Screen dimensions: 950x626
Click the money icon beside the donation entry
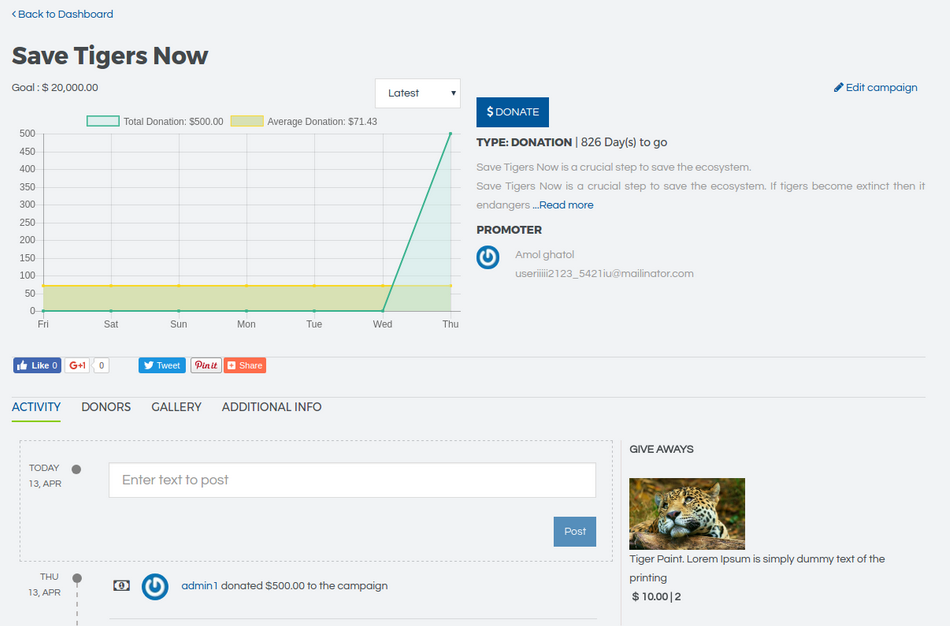pyautogui.click(x=121, y=586)
